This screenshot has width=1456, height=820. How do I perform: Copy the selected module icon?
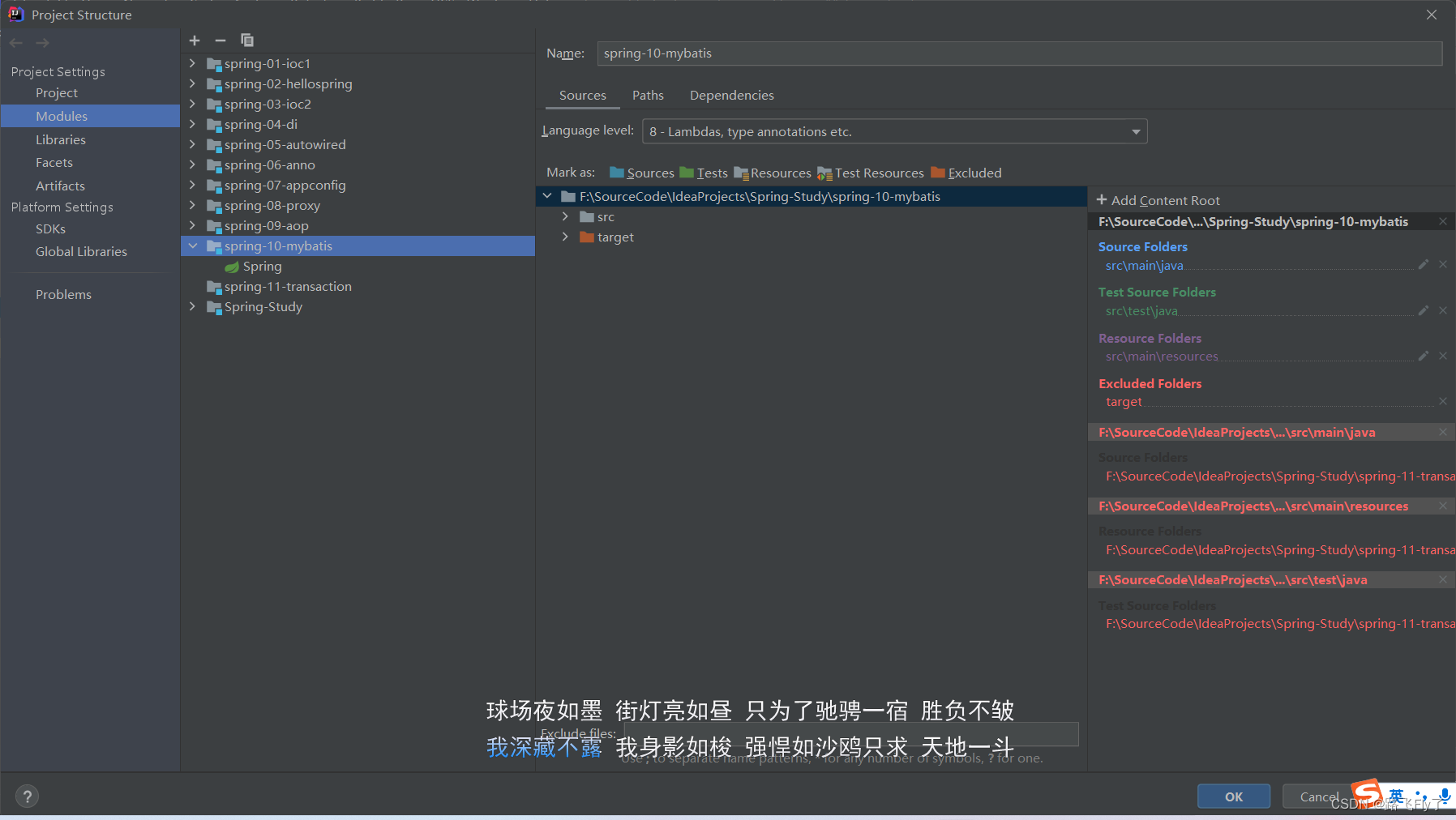coord(247,41)
